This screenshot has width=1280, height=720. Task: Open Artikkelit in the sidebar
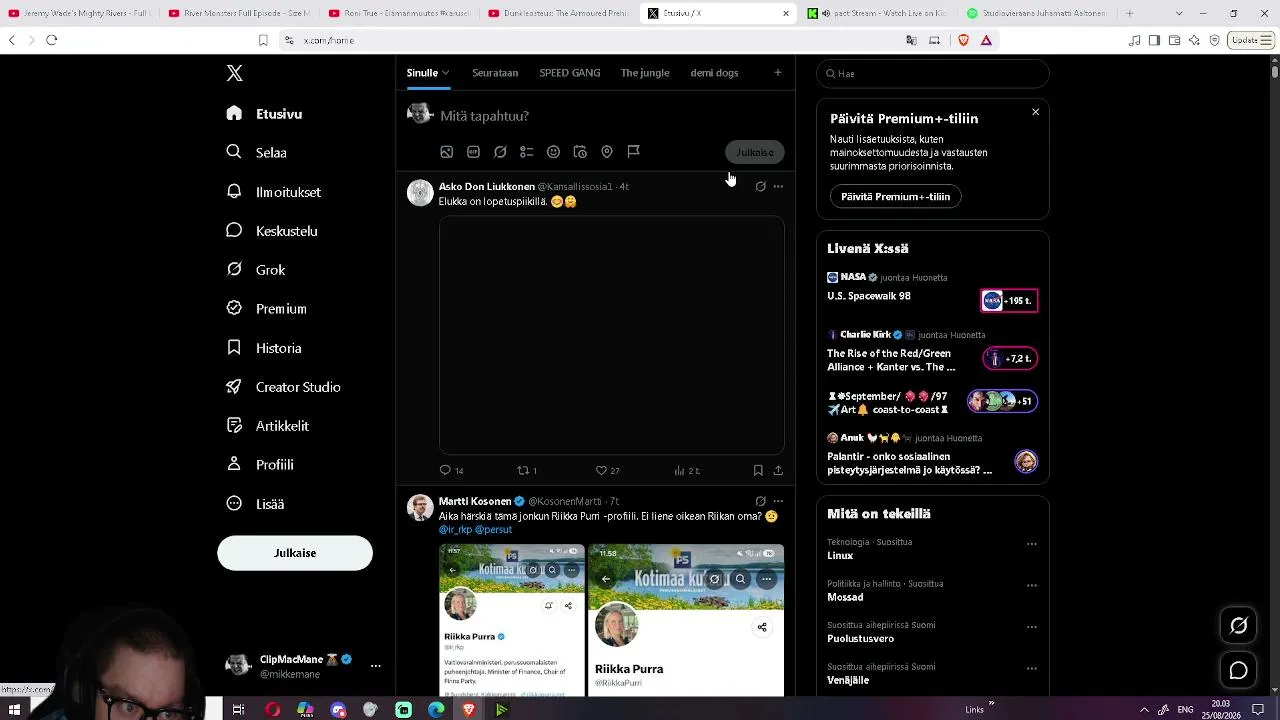(268, 426)
